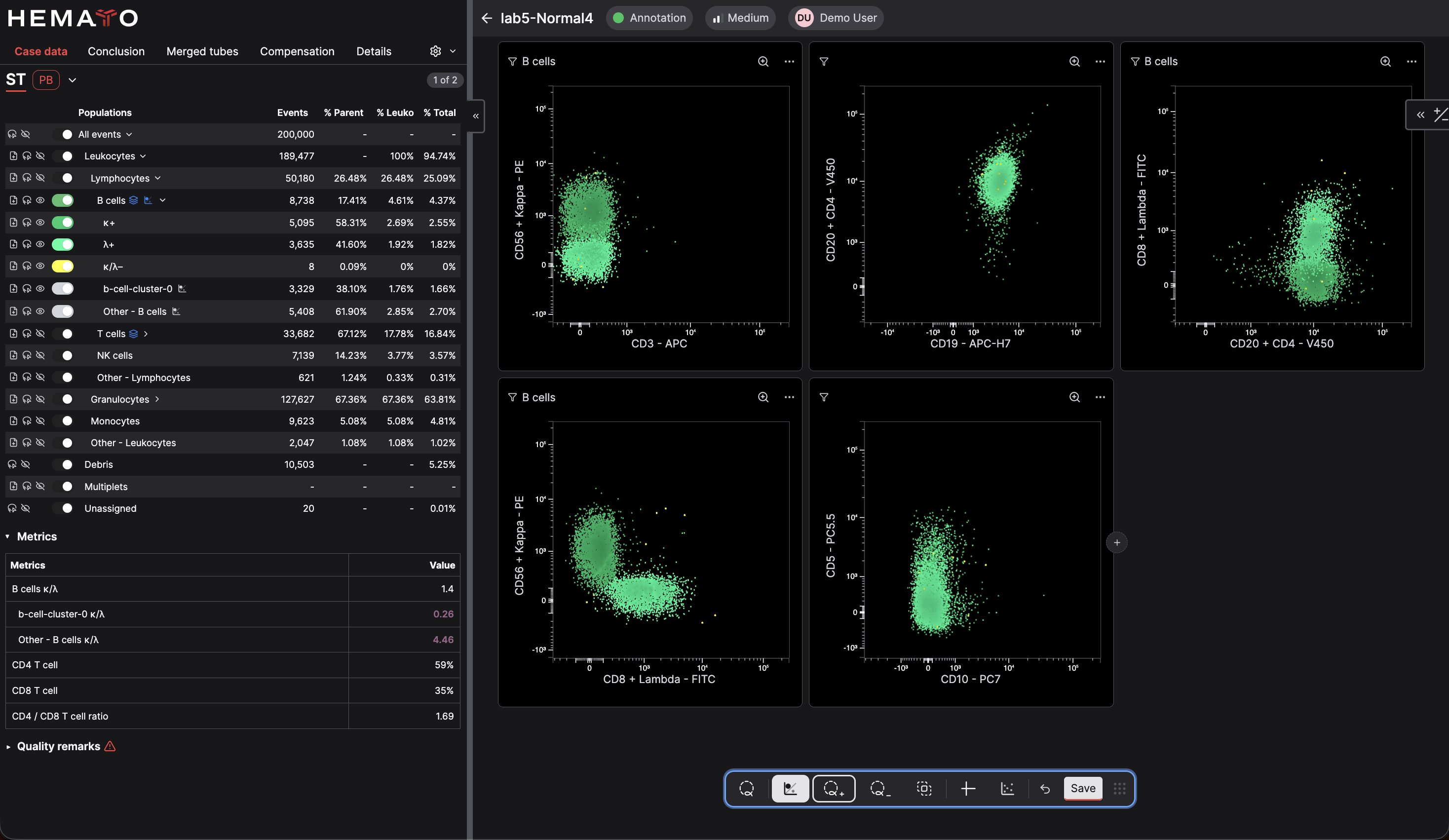
Task: Open dropdown arrow next to settings gear
Action: 453,51
